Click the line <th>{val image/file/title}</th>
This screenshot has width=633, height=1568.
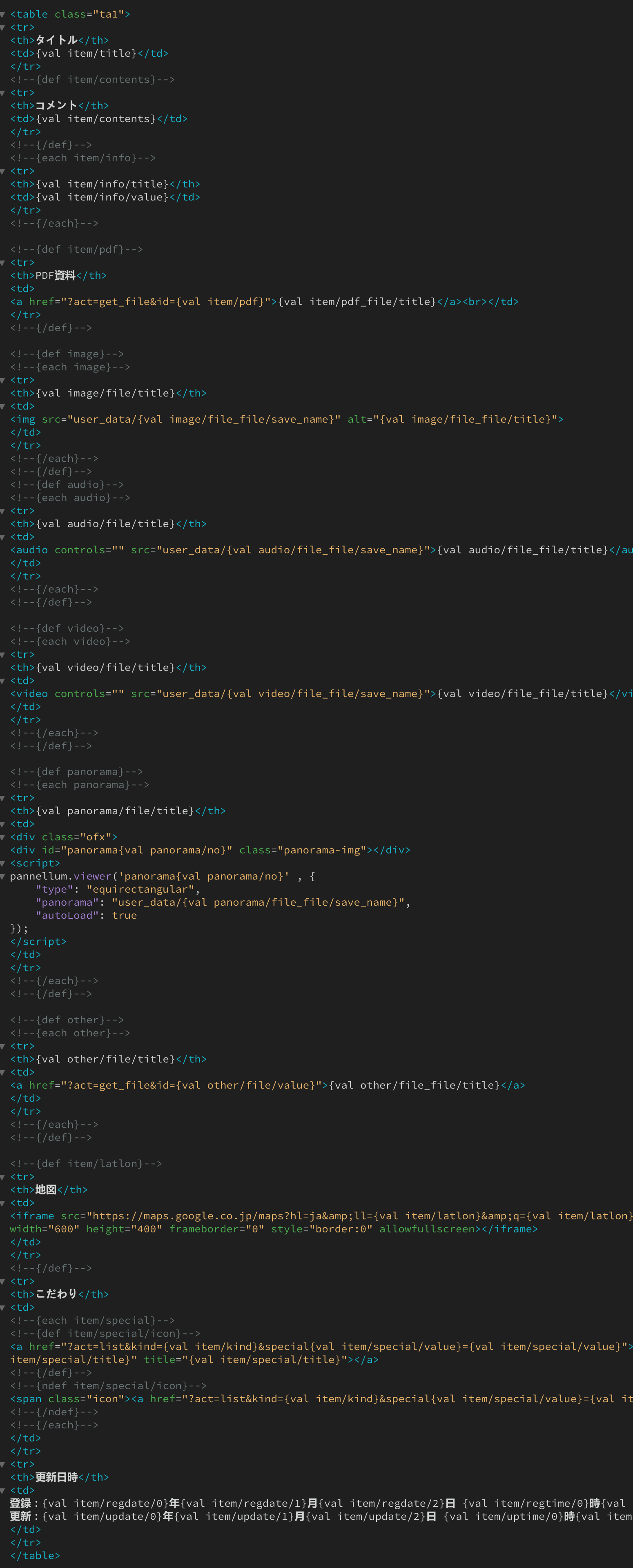pos(108,393)
